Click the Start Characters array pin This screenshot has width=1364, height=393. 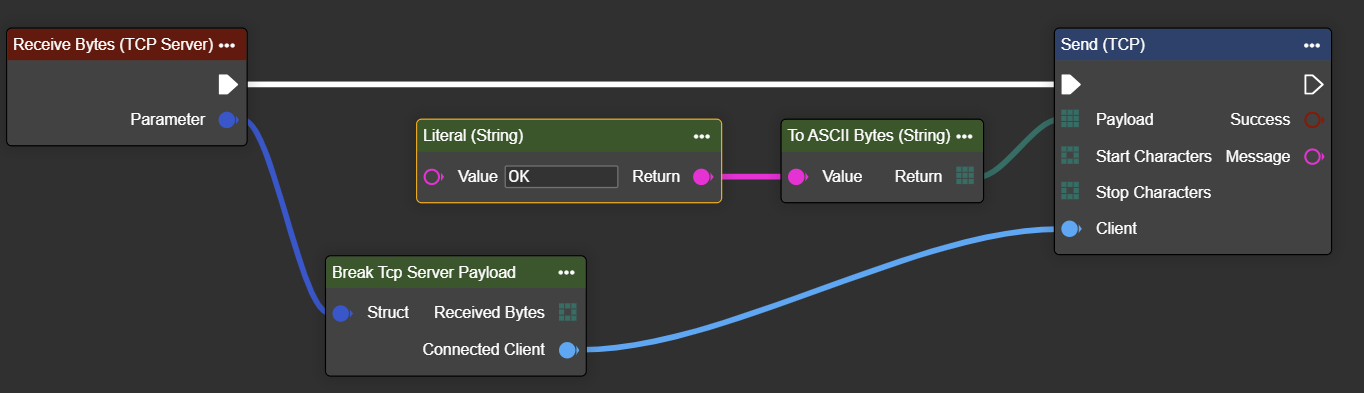tap(1070, 156)
